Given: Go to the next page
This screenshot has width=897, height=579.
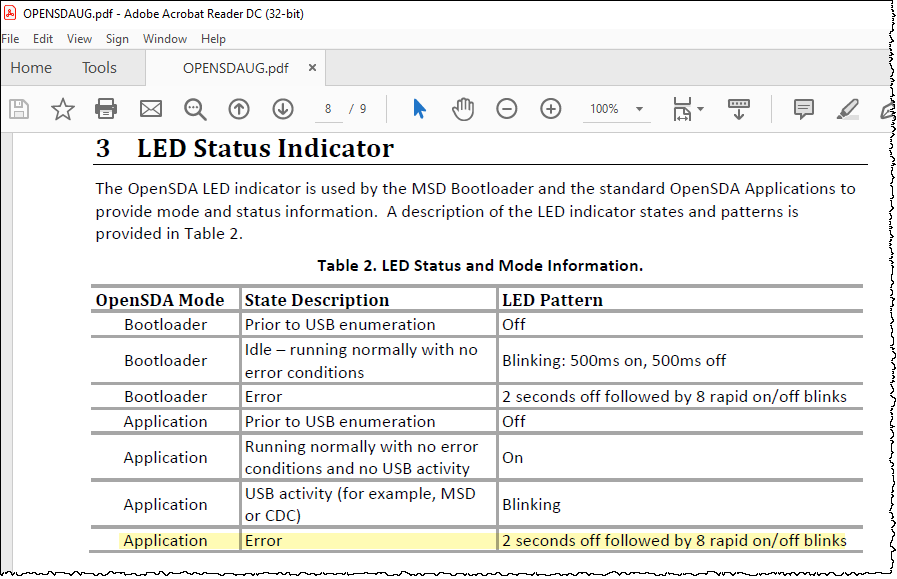Looking at the screenshot, I should point(283,109).
